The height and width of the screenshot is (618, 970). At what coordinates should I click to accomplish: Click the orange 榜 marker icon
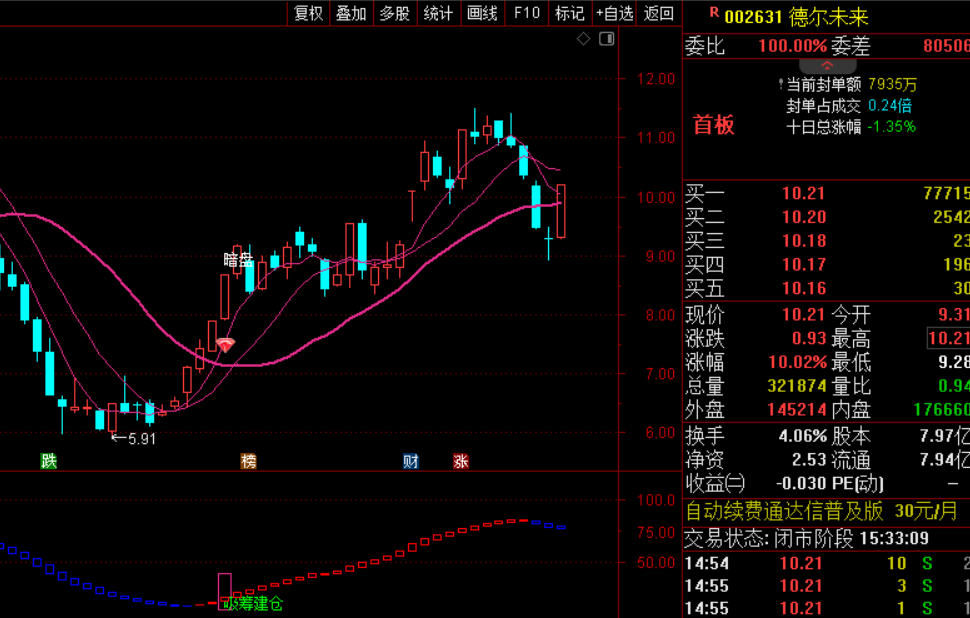[248, 461]
